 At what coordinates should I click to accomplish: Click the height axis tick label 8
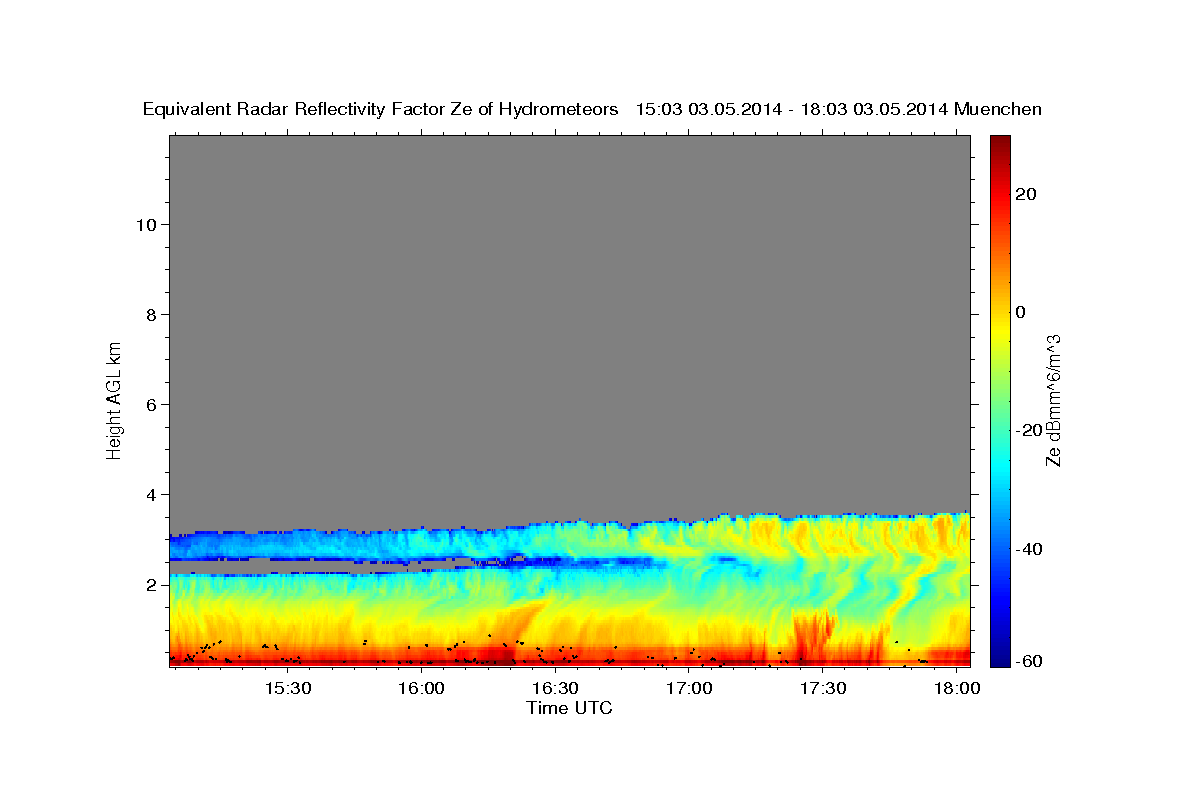click(152, 314)
